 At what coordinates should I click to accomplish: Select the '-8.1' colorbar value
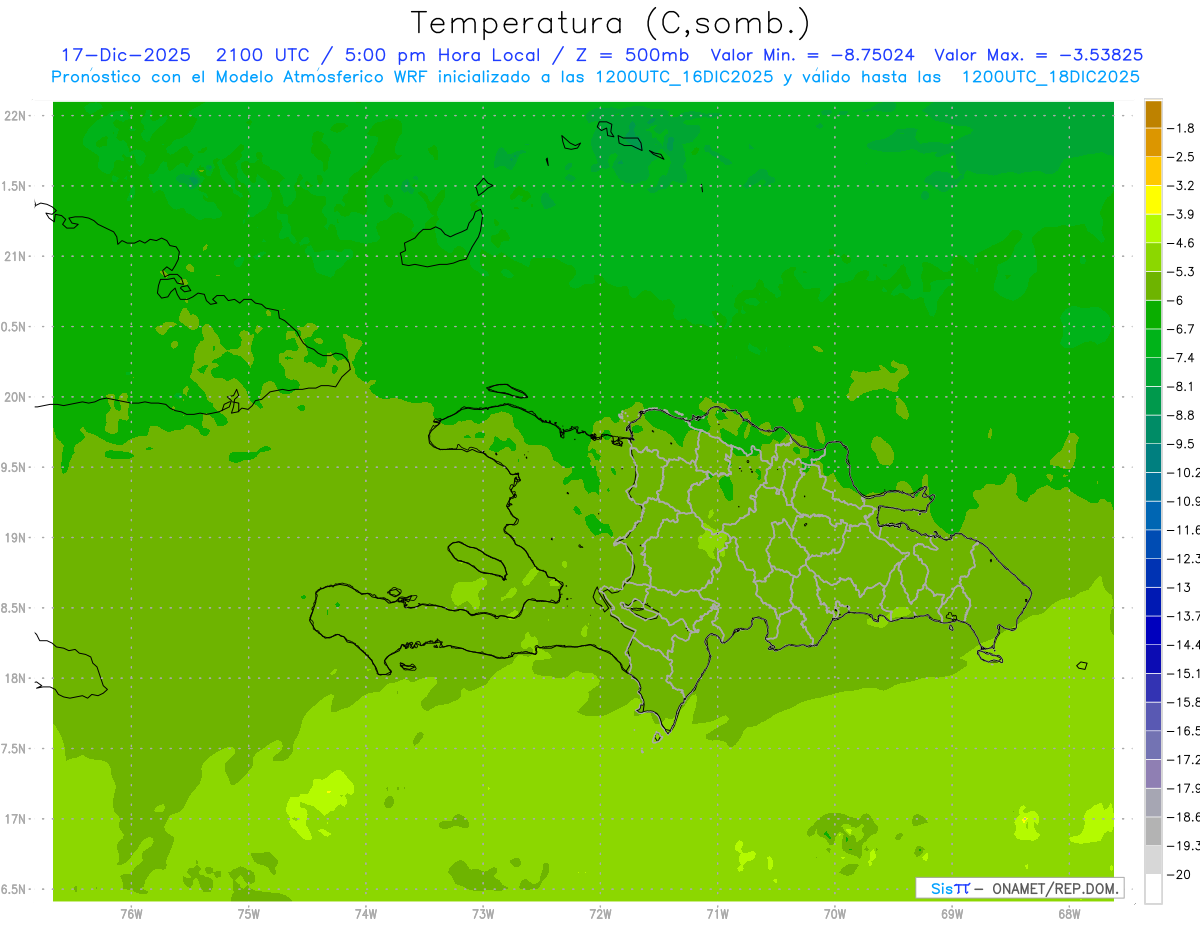tap(1181, 386)
